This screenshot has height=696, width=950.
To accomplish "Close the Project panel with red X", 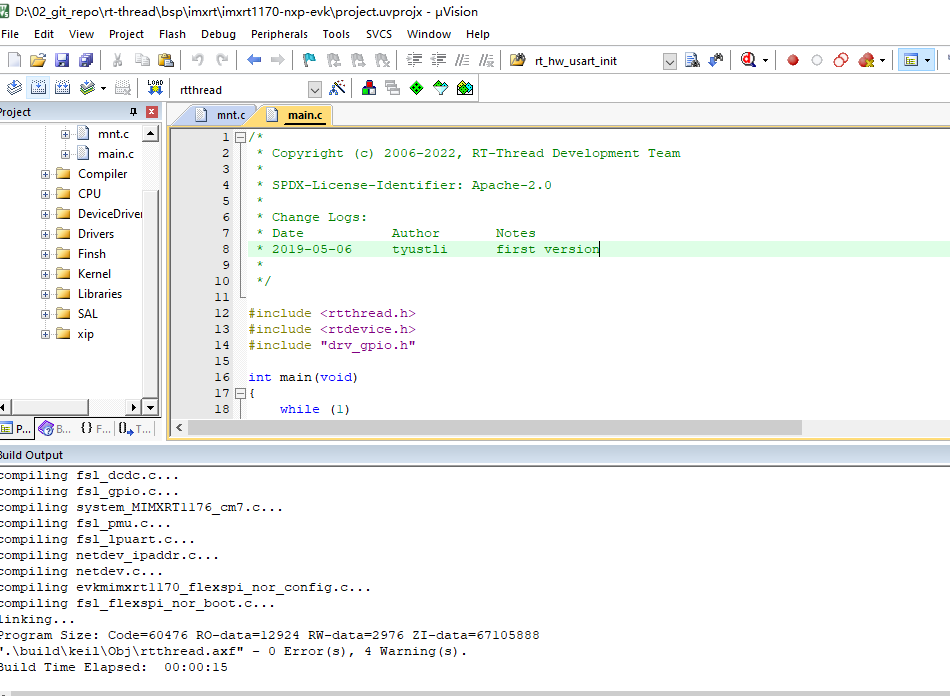I will [x=152, y=112].
